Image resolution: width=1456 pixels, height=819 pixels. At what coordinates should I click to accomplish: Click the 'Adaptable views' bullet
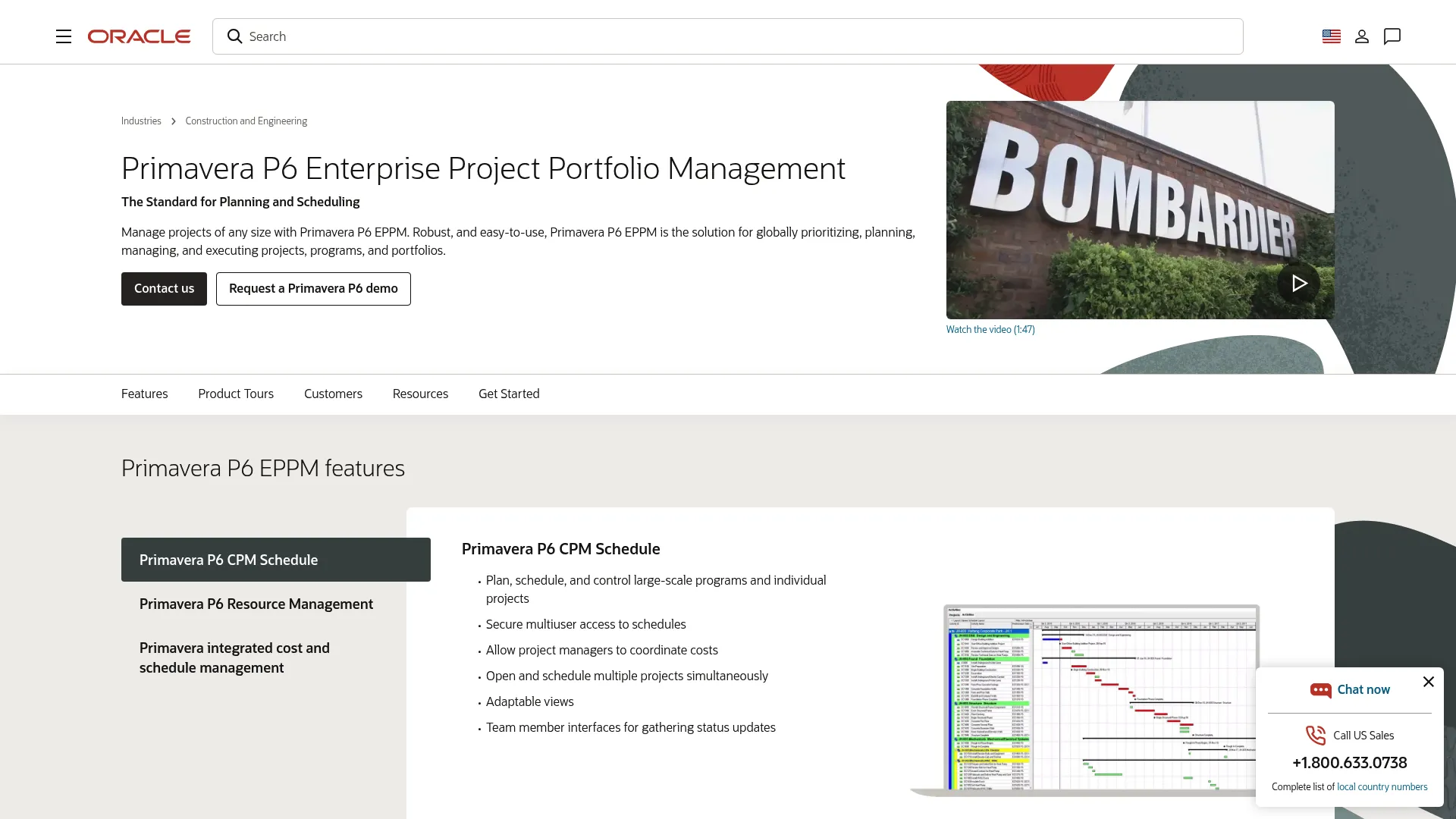[x=529, y=702]
